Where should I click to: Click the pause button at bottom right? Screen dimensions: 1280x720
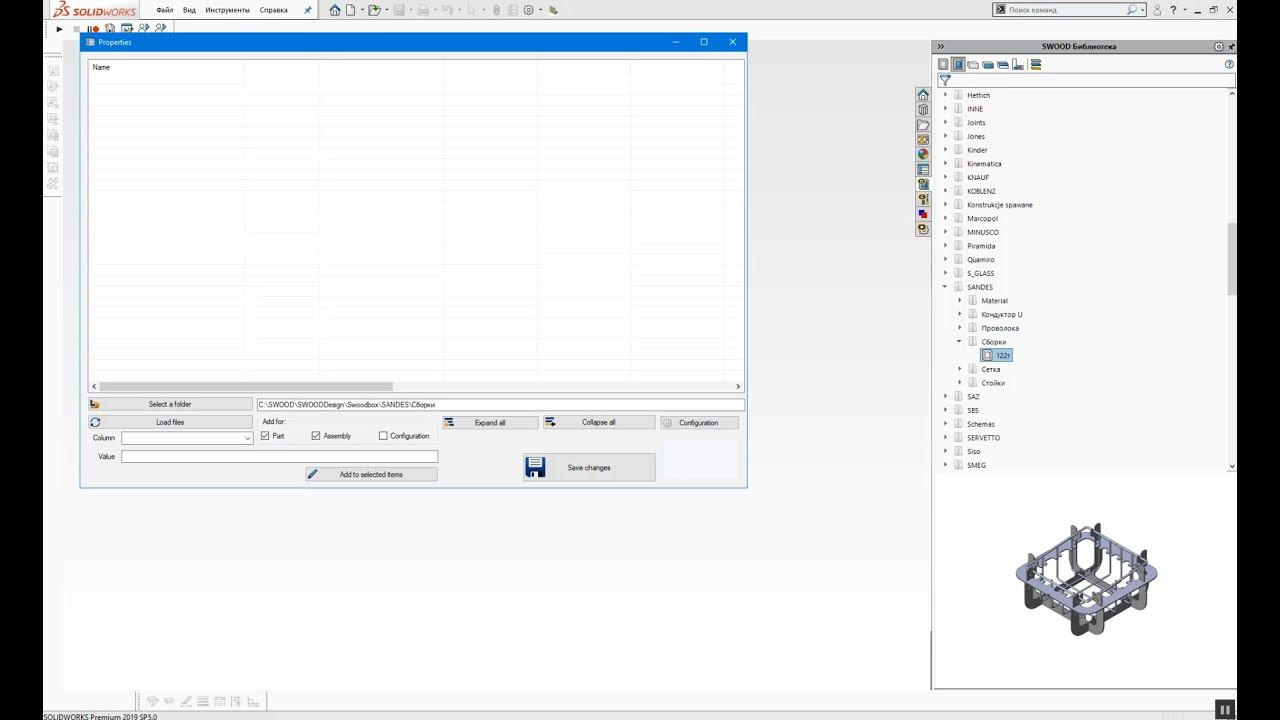(x=1224, y=709)
